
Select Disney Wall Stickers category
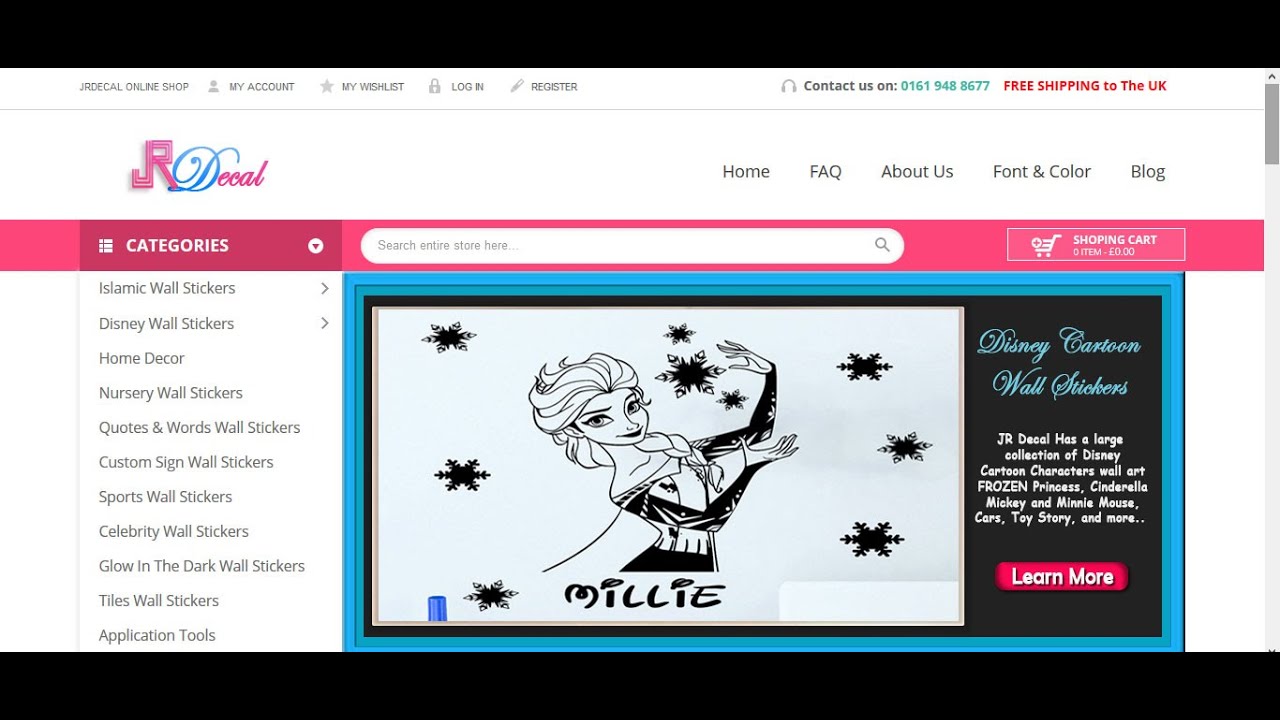click(166, 323)
